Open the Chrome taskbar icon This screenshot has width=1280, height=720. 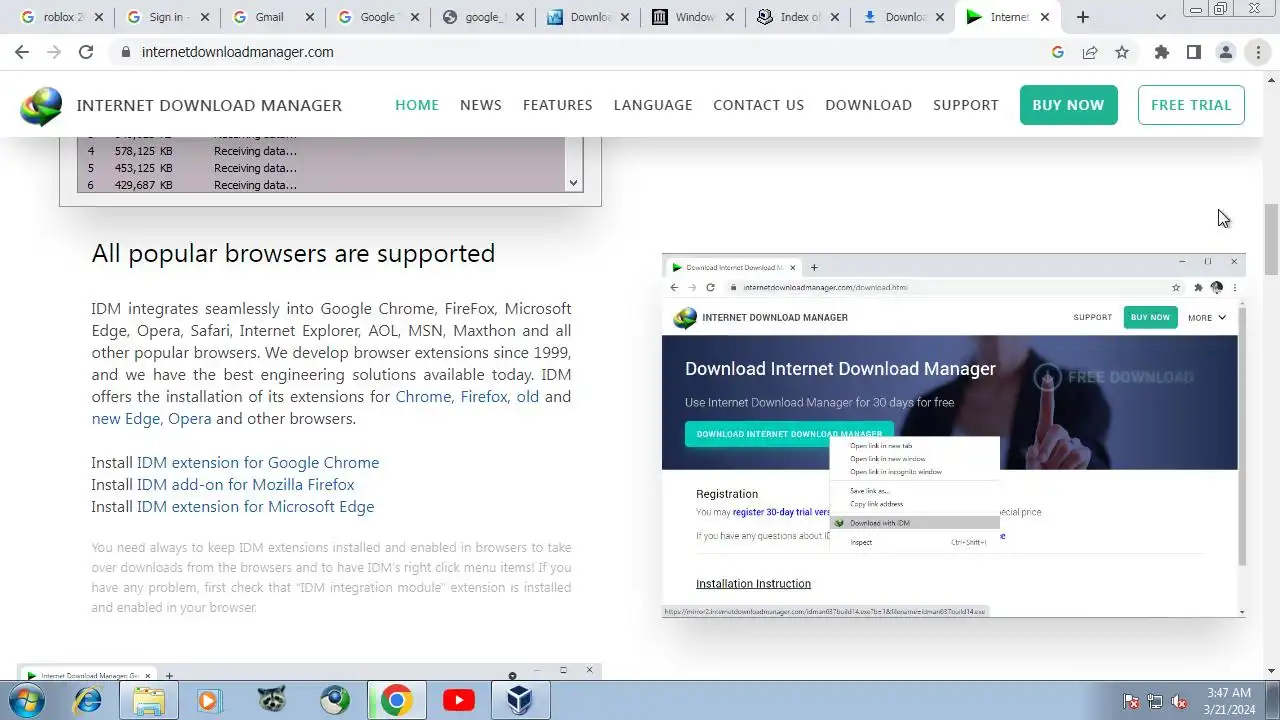[396, 701]
